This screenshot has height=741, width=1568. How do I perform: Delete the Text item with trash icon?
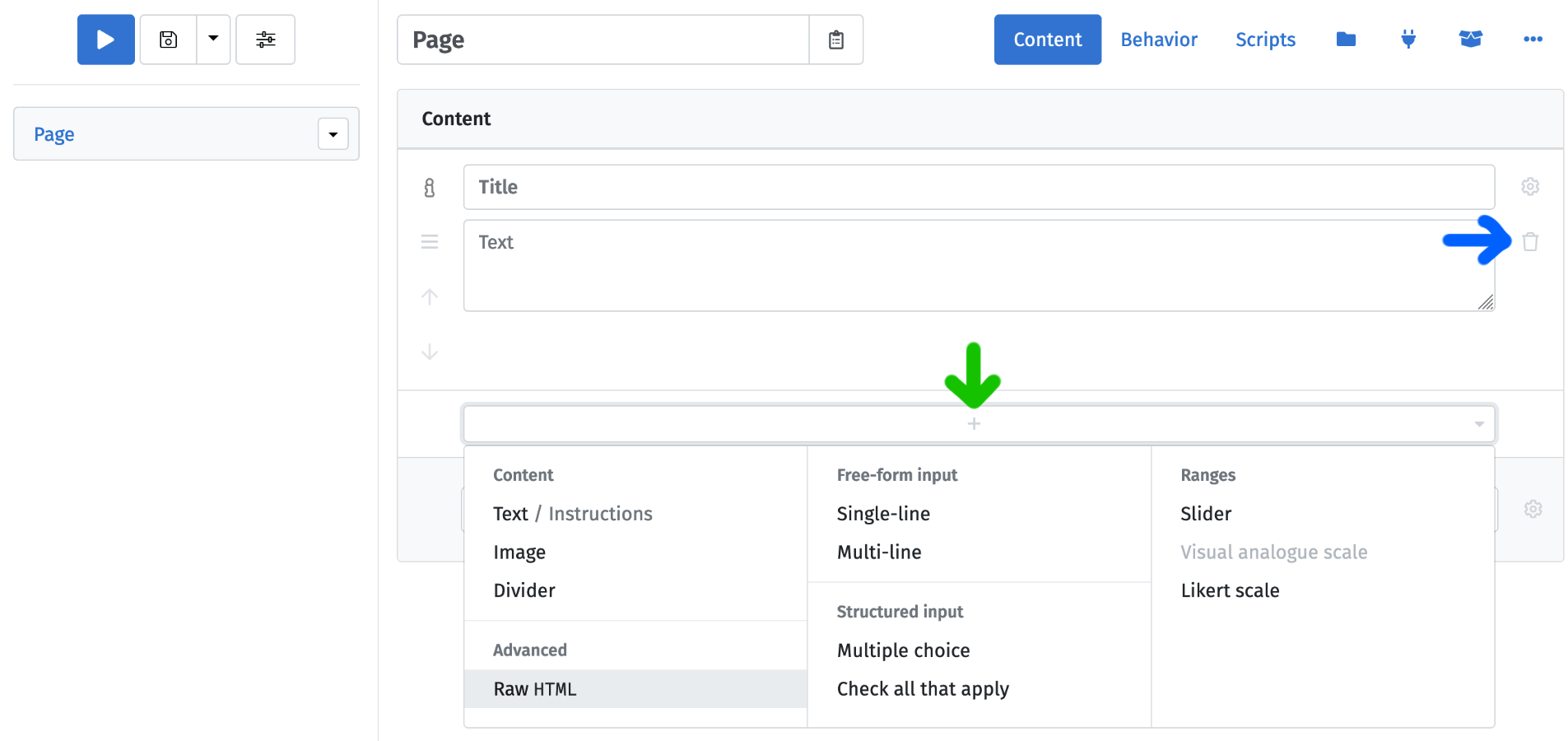[x=1530, y=242]
